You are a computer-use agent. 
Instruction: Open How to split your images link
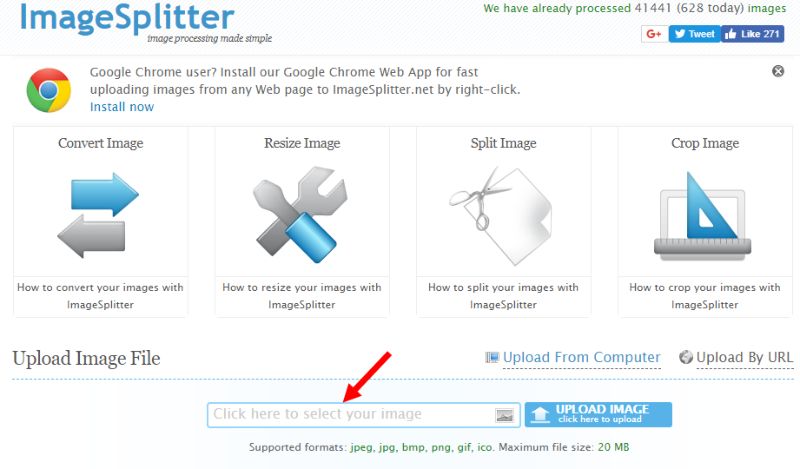tap(504, 296)
